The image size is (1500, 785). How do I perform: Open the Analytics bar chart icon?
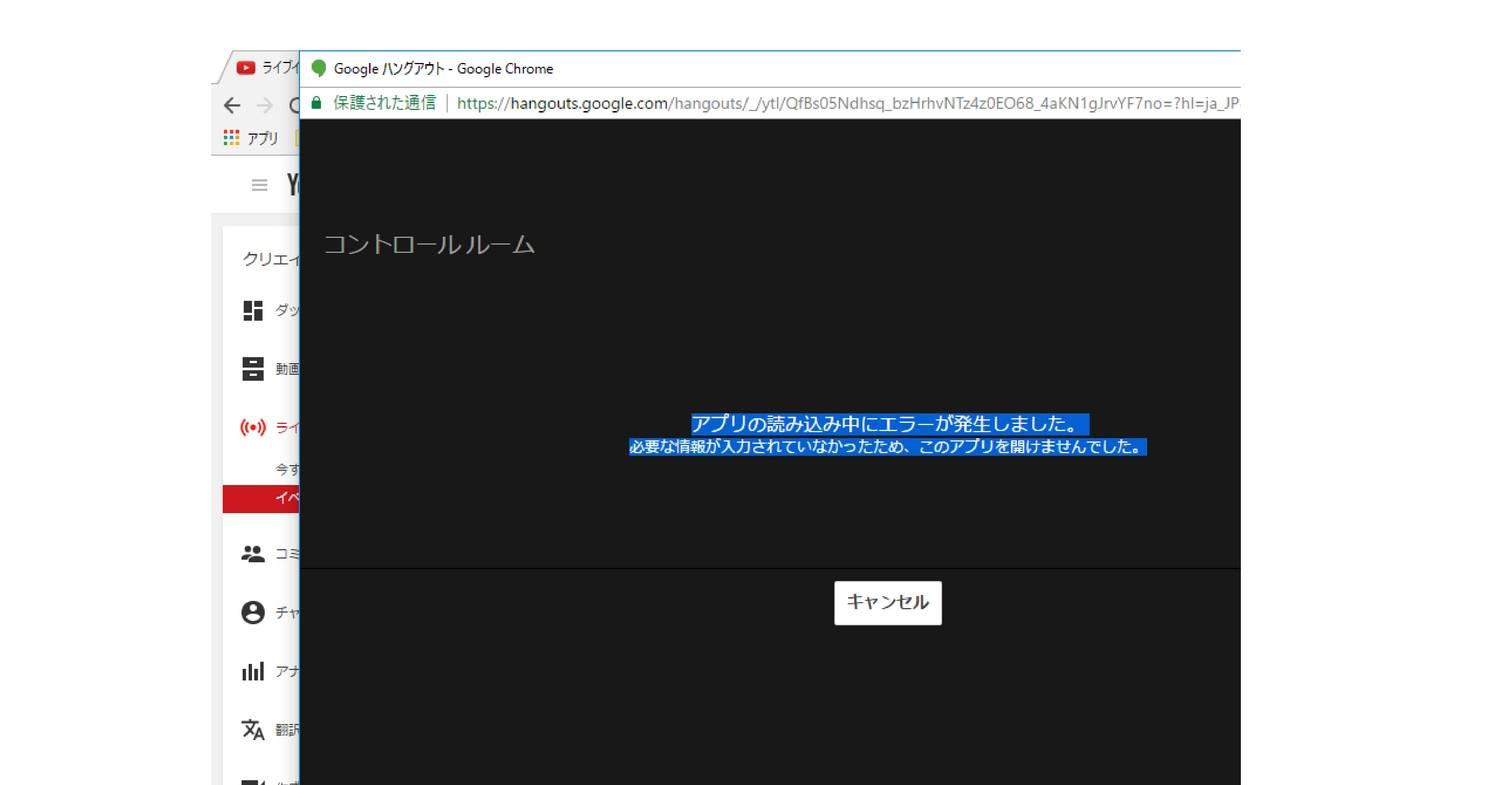tap(253, 671)
